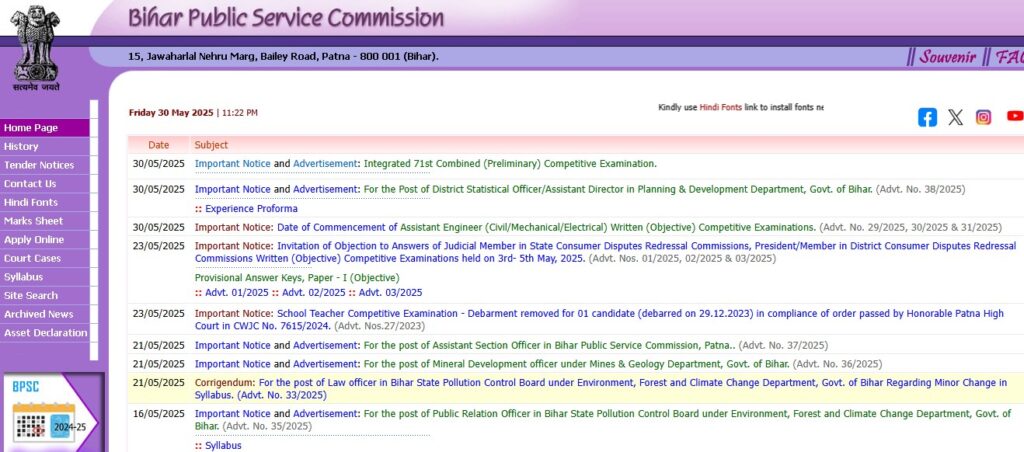Viewport: 1024px width, 452px height.
Task: Open the BPSC 2024-25 calendar banner
Action: click(52, 413)
